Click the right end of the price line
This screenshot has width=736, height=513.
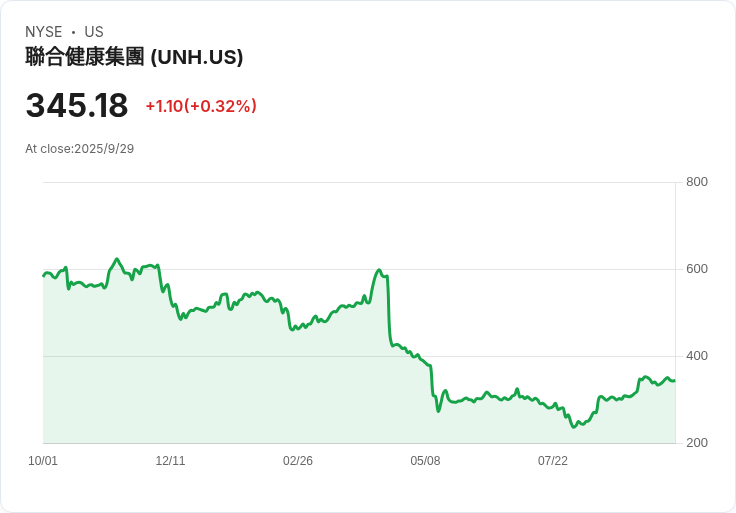(674, 380)
